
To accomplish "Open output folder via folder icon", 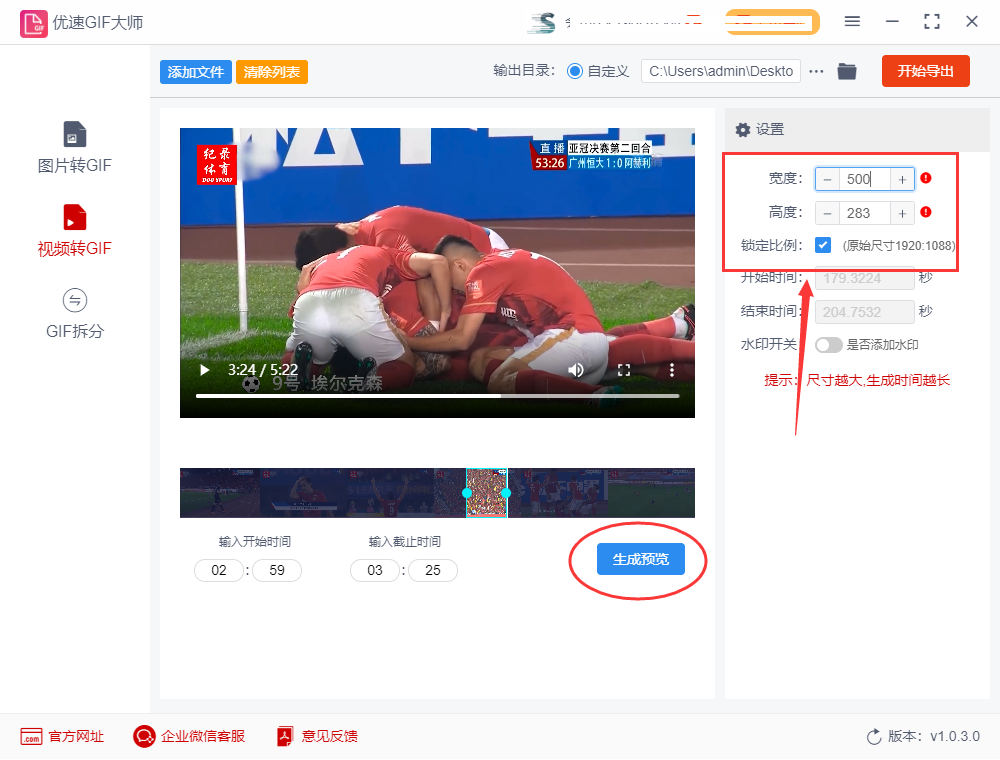I will (x=847, y=71).
